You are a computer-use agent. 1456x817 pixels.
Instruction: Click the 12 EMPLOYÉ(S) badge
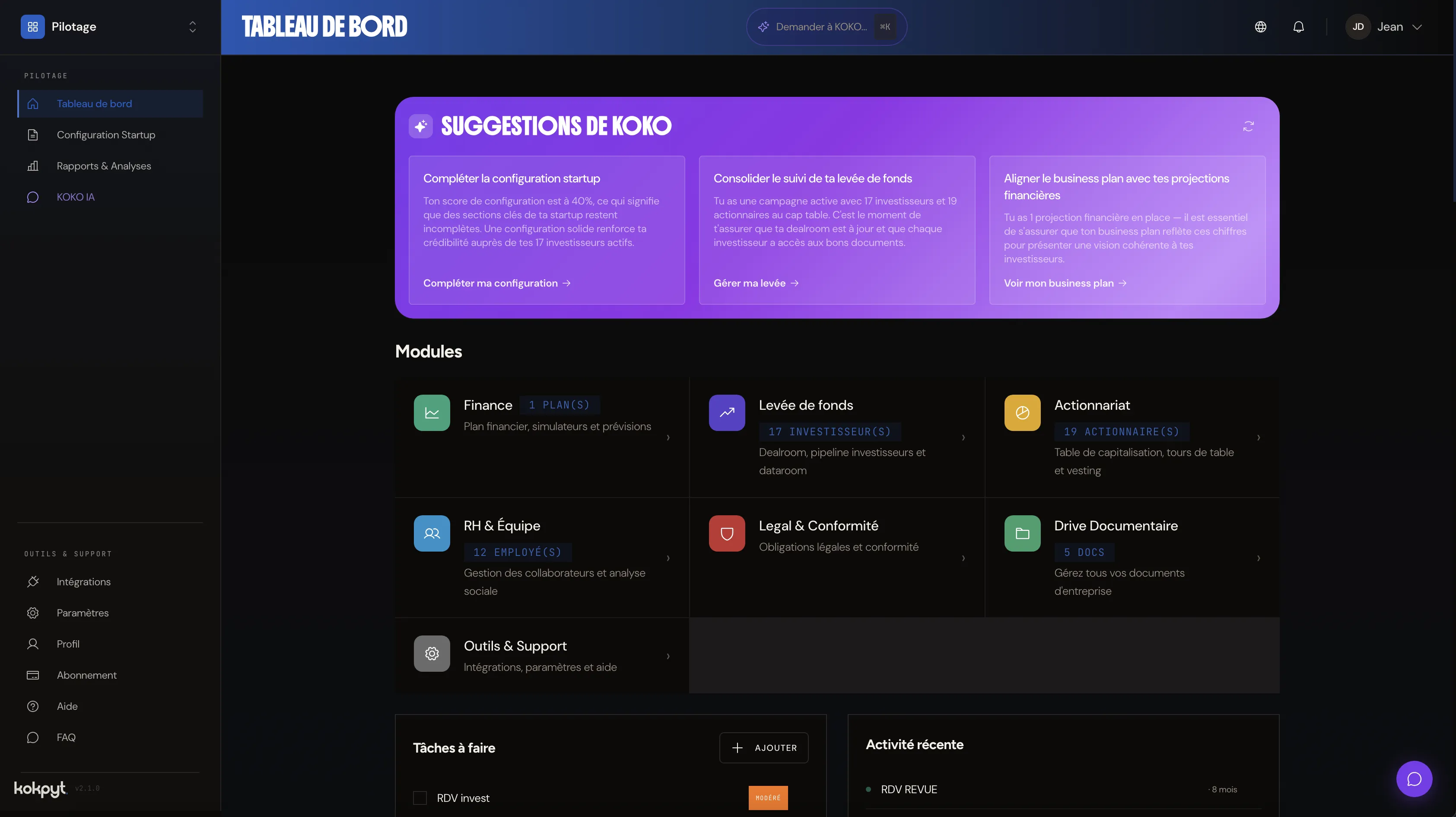pyautogui.click(x=518, y=552)
